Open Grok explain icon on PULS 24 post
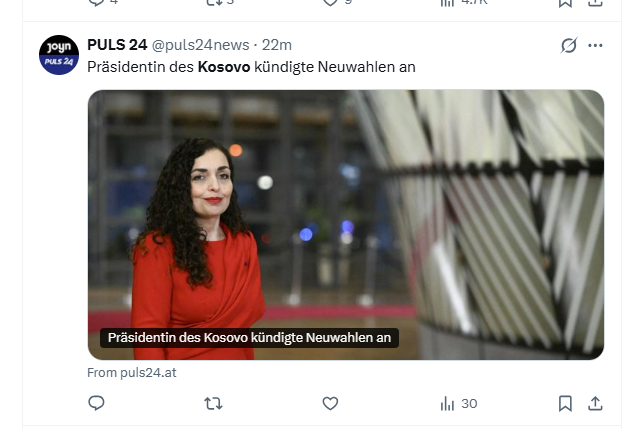Viewport: 641px width, 429px height. (569, 45)
